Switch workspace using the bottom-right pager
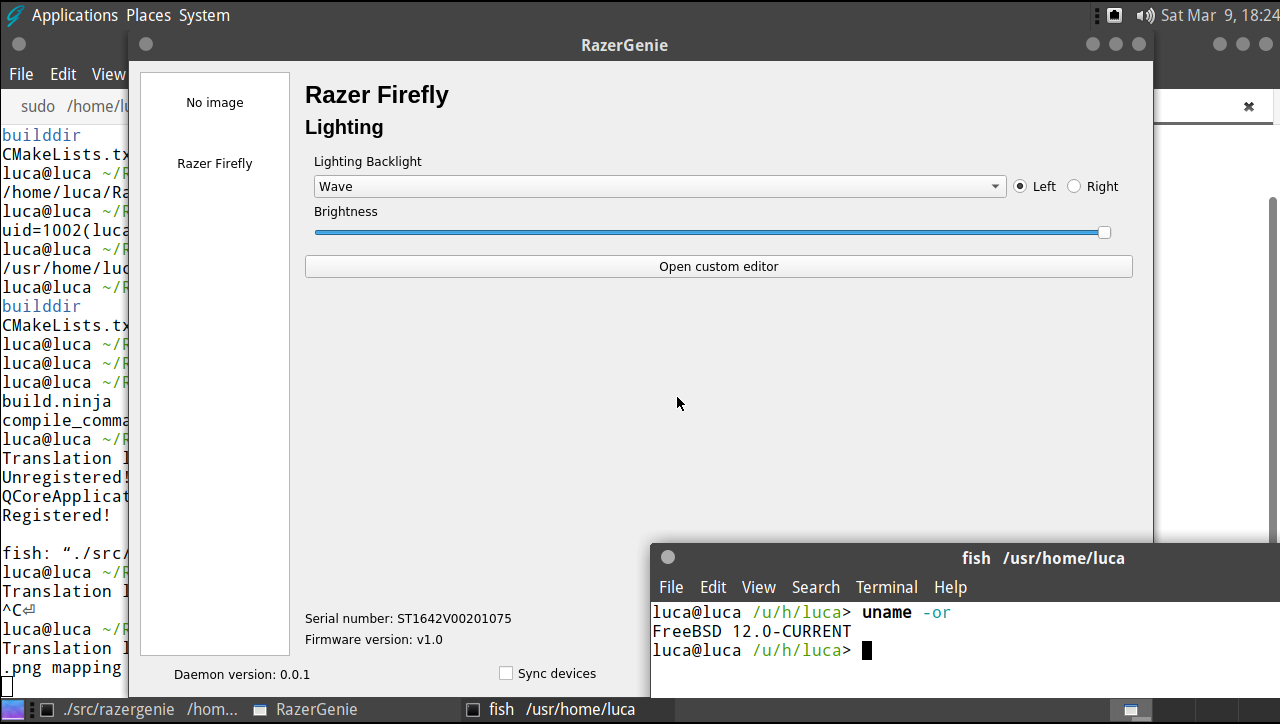Screen dimensions: 1280x724 click(1131, 710)
